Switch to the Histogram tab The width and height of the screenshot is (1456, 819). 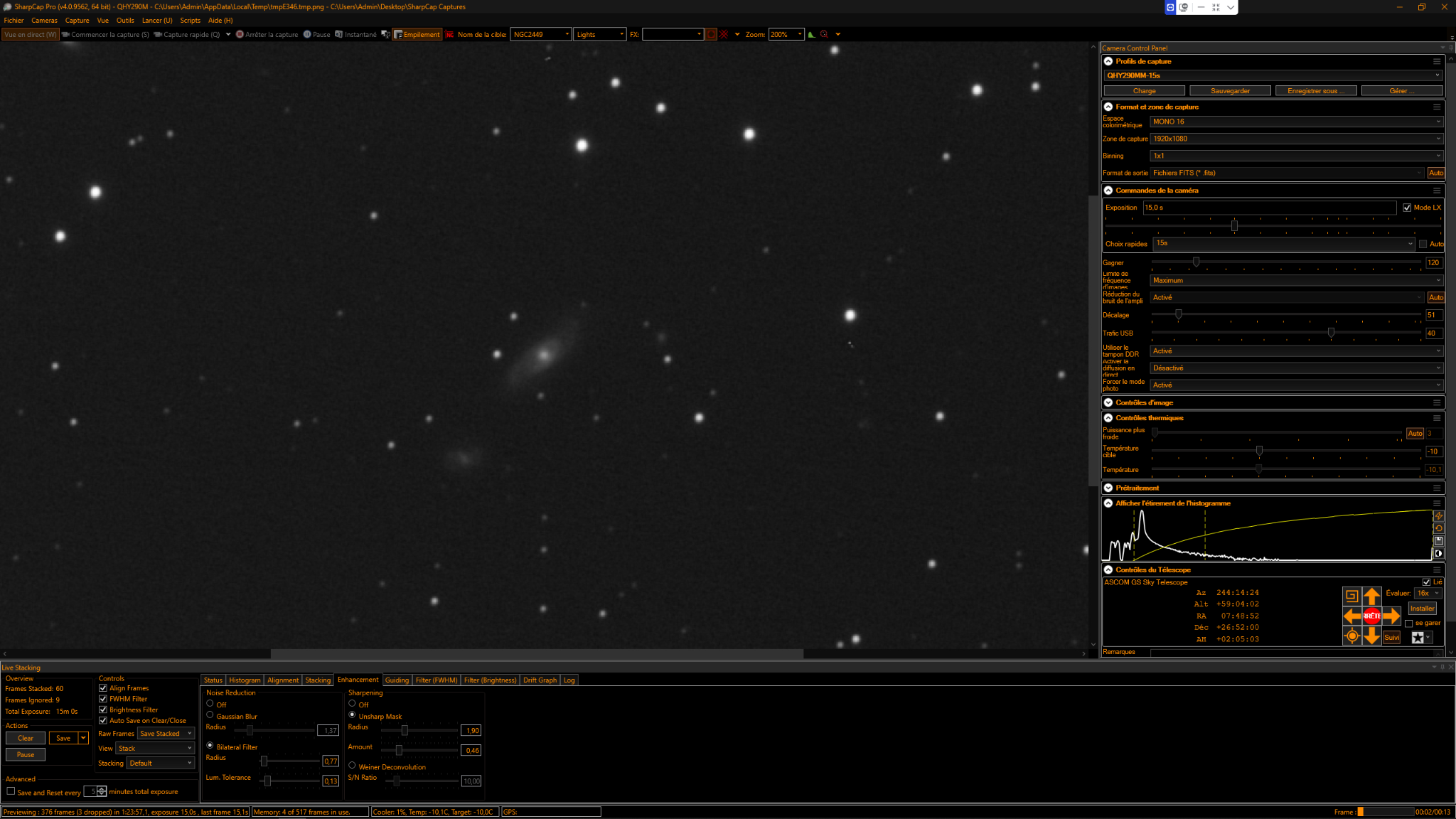coord(245,680)
